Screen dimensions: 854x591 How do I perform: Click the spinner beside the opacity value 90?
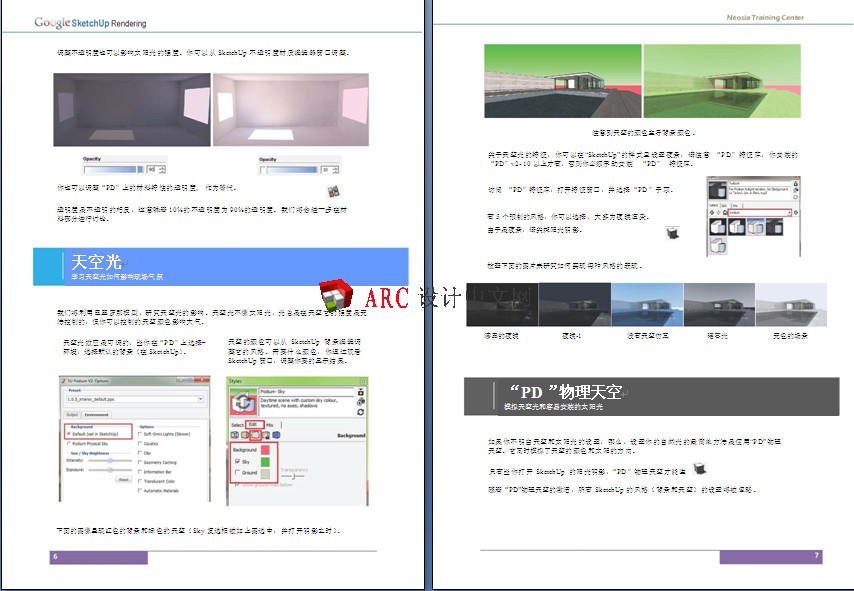coord(162,169)
